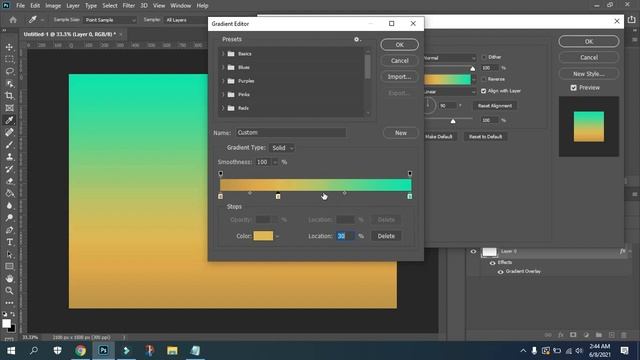Delete the selected color stop
Image resolution: width=640 pixels, height=360 pixels.
tap(386, 236)
